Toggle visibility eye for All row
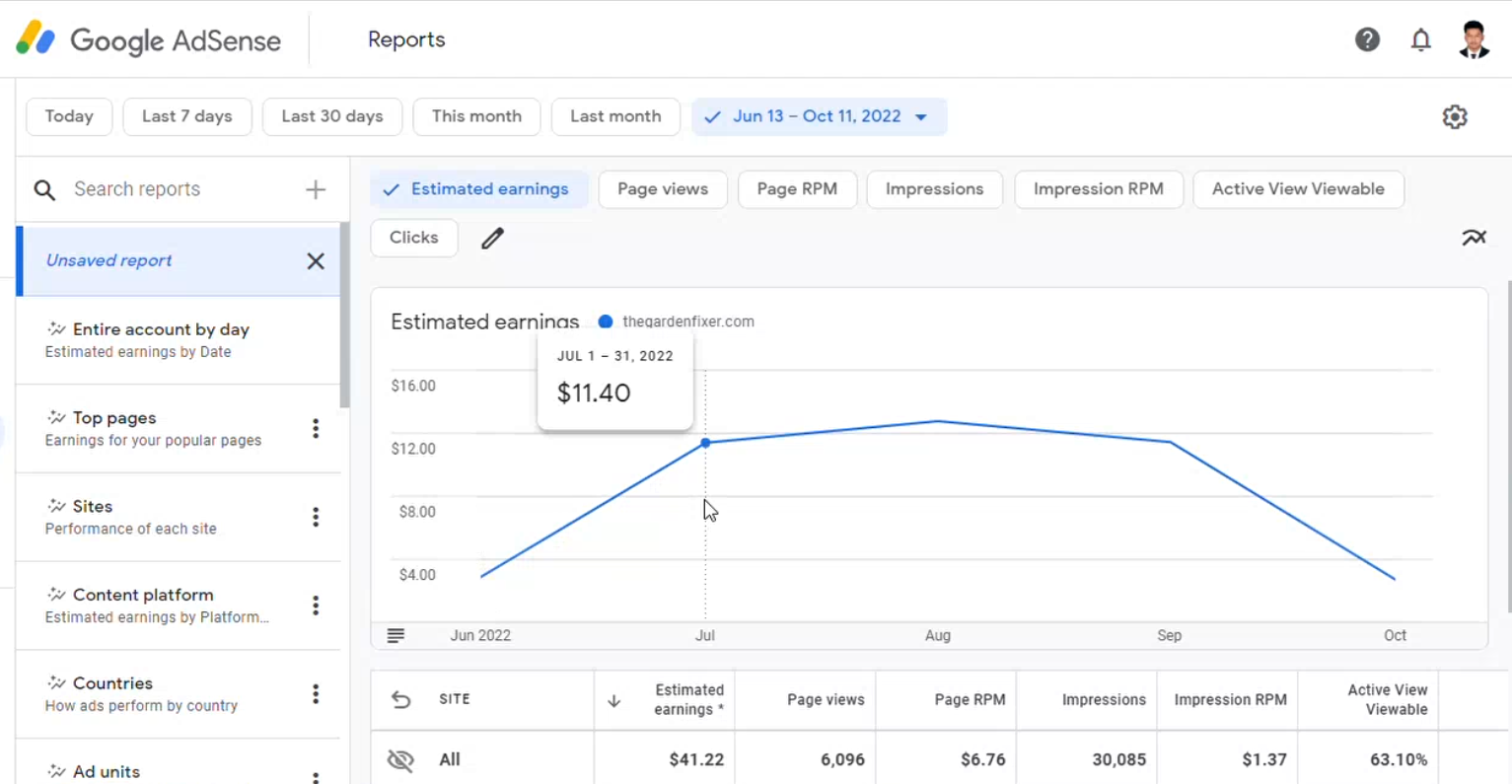Screen dimensions: 1512x784 tap(400, 759)
